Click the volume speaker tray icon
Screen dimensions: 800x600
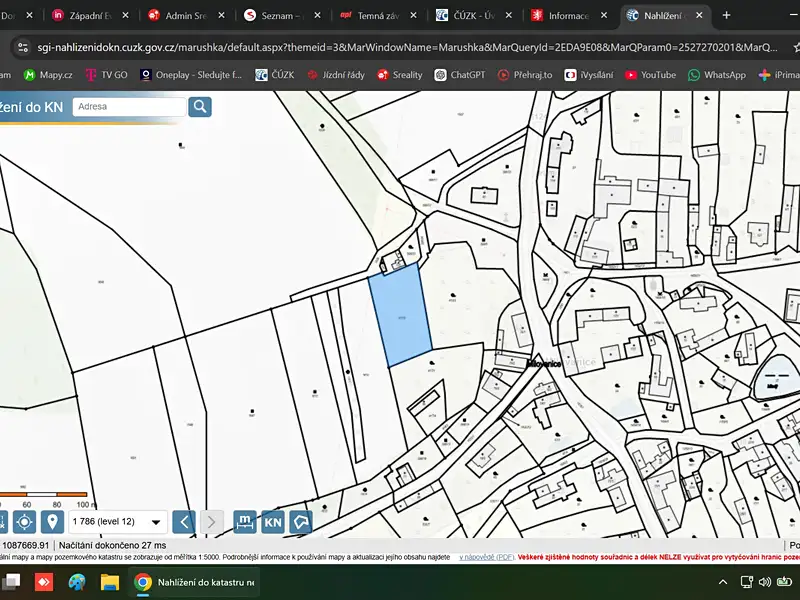tap(764, 582)
